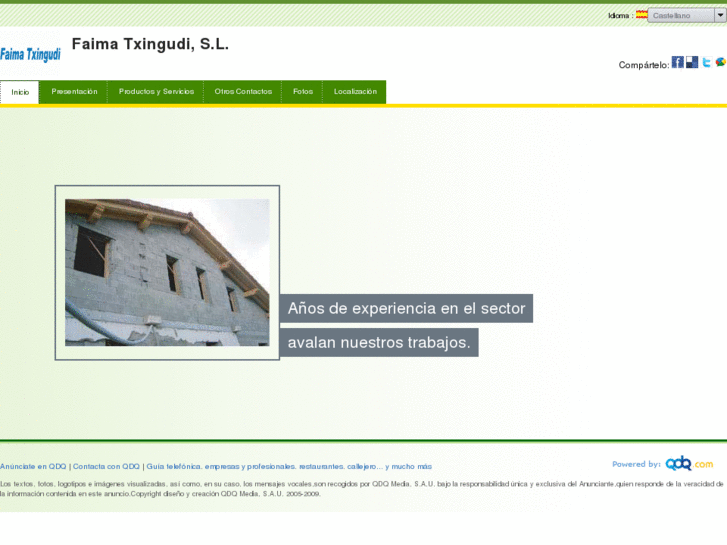727x545 pixels.
Task: Click the Faima Txingudi, S.L. heading
Action: point(150,44)
